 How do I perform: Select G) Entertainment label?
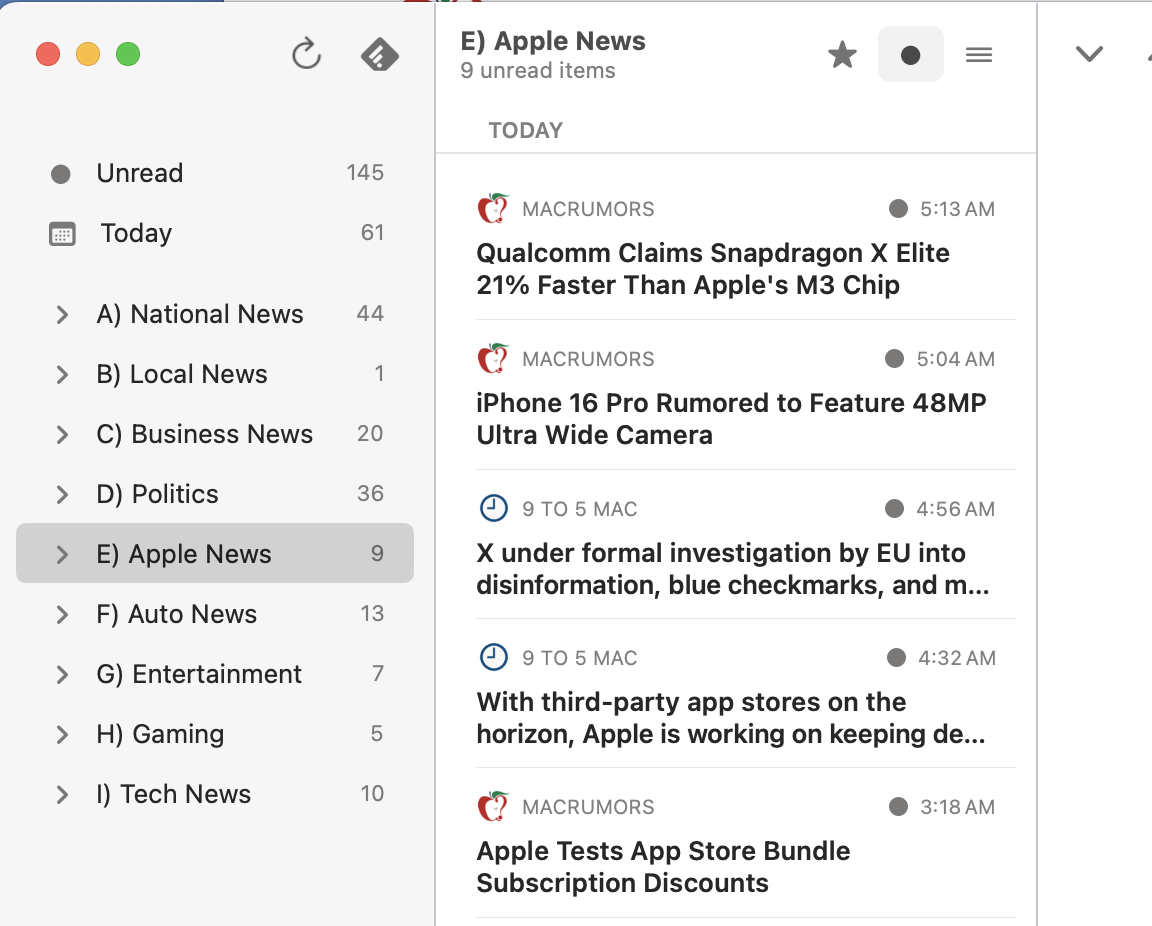coord(199,675)
